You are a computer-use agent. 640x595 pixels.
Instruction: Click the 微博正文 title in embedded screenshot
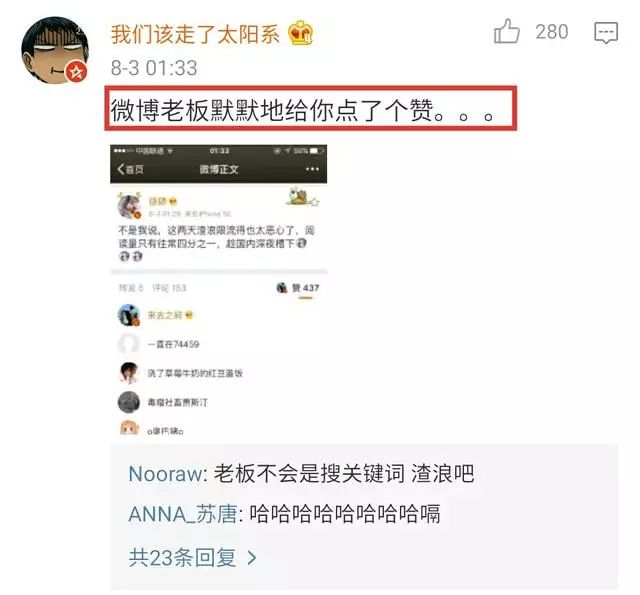point(219,169)
